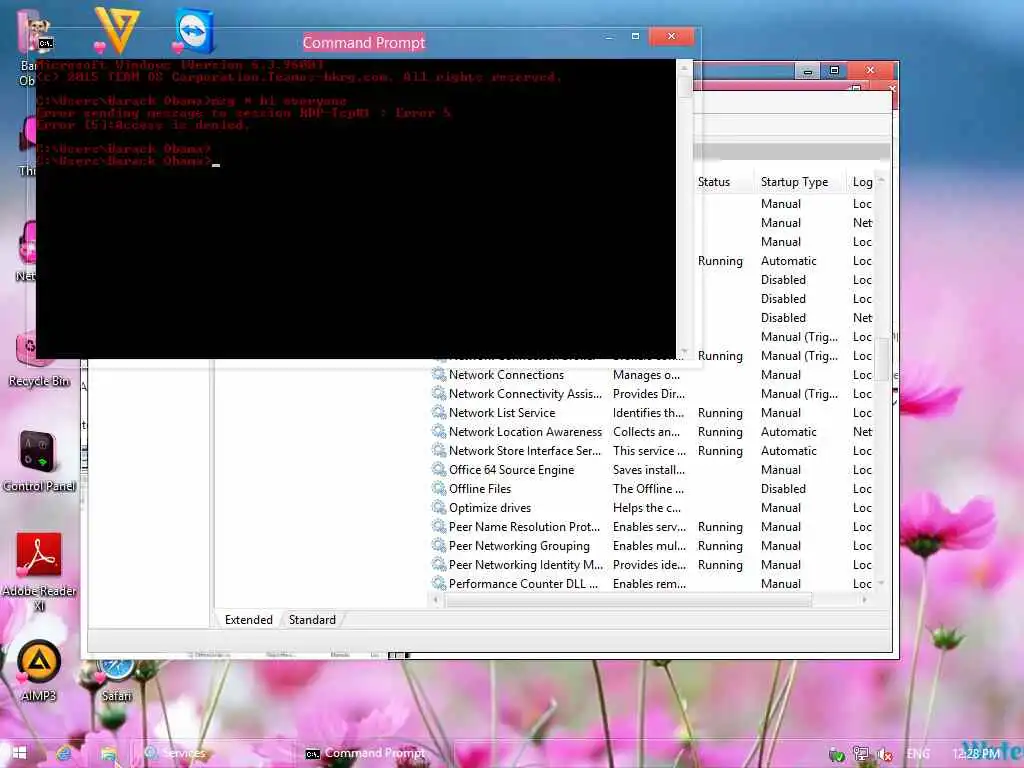Click Automatic startup type for Network Location Awareness

pyautogui.click(x=788, y=432)
